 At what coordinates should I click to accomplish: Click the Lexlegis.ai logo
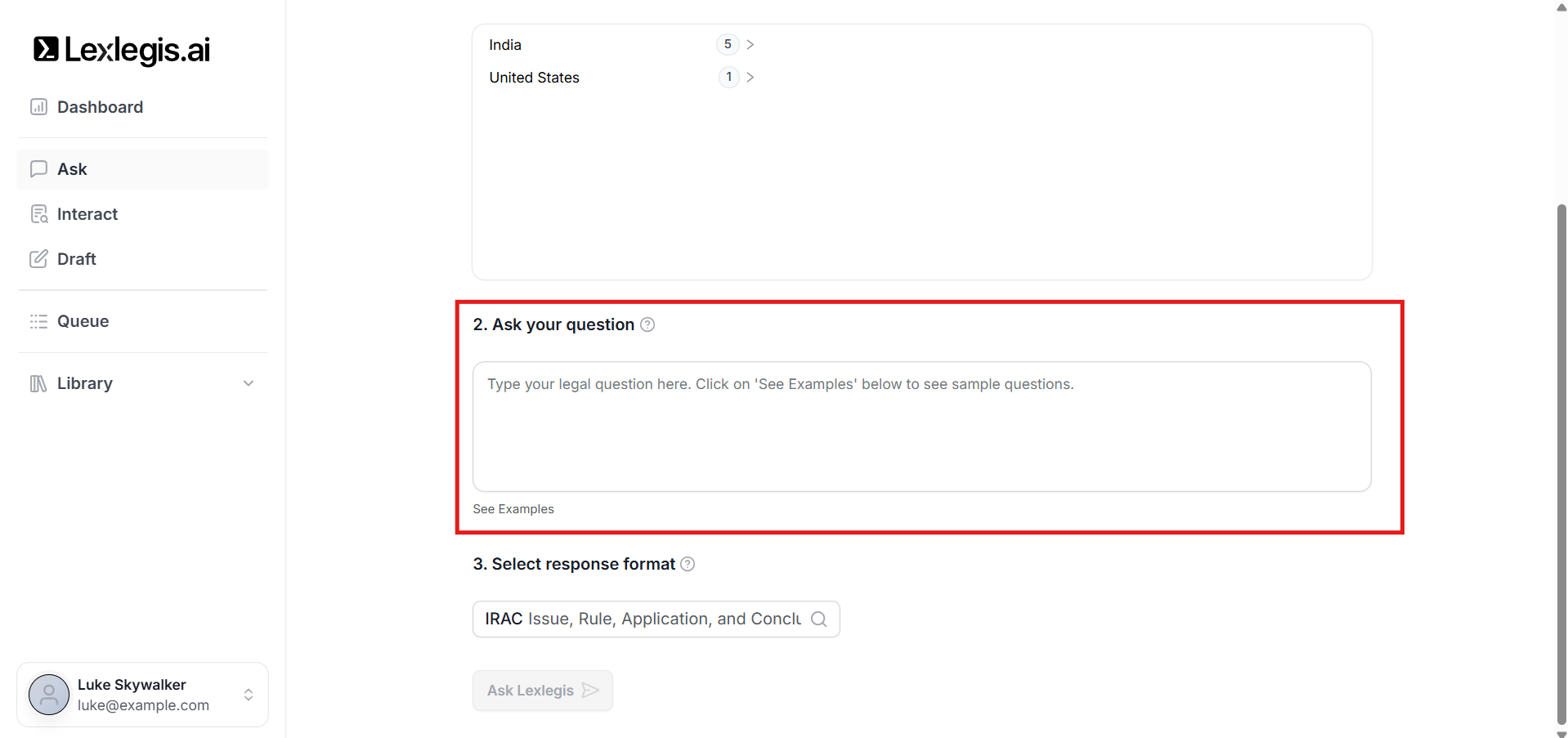[122, 50]
